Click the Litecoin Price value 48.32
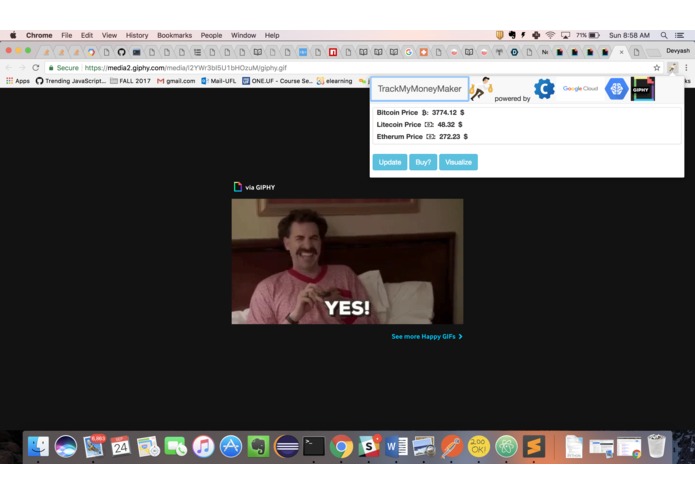The width and height of the screenshot is (695, 494). [446, 124]
